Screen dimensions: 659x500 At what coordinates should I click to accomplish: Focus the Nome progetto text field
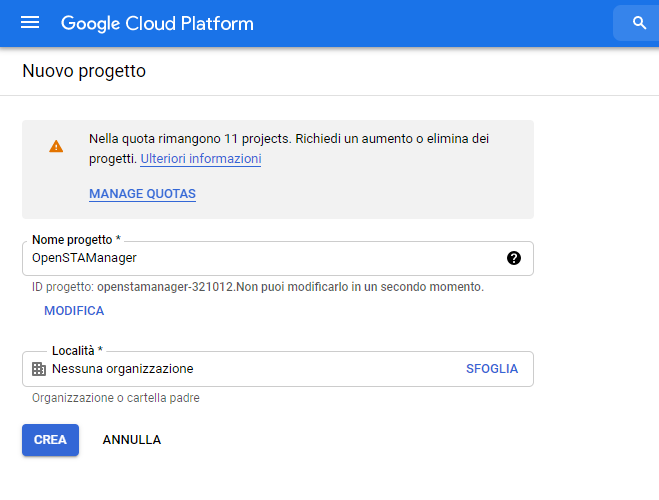[260, 258]
